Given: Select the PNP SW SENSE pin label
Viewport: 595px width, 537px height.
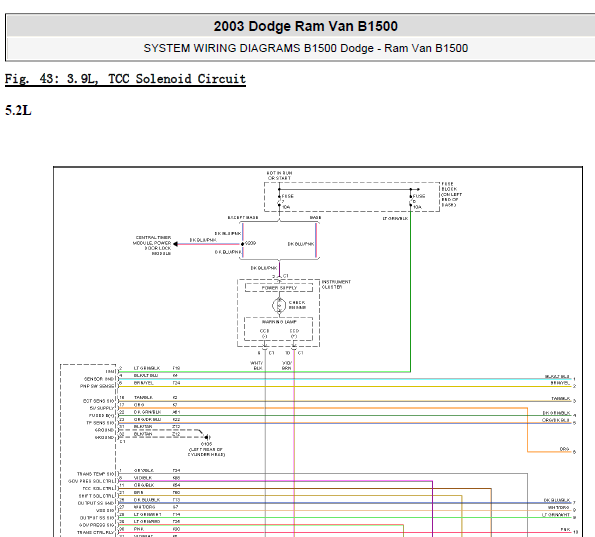Looking at the screenshot, I should click(x=97, y=386).
